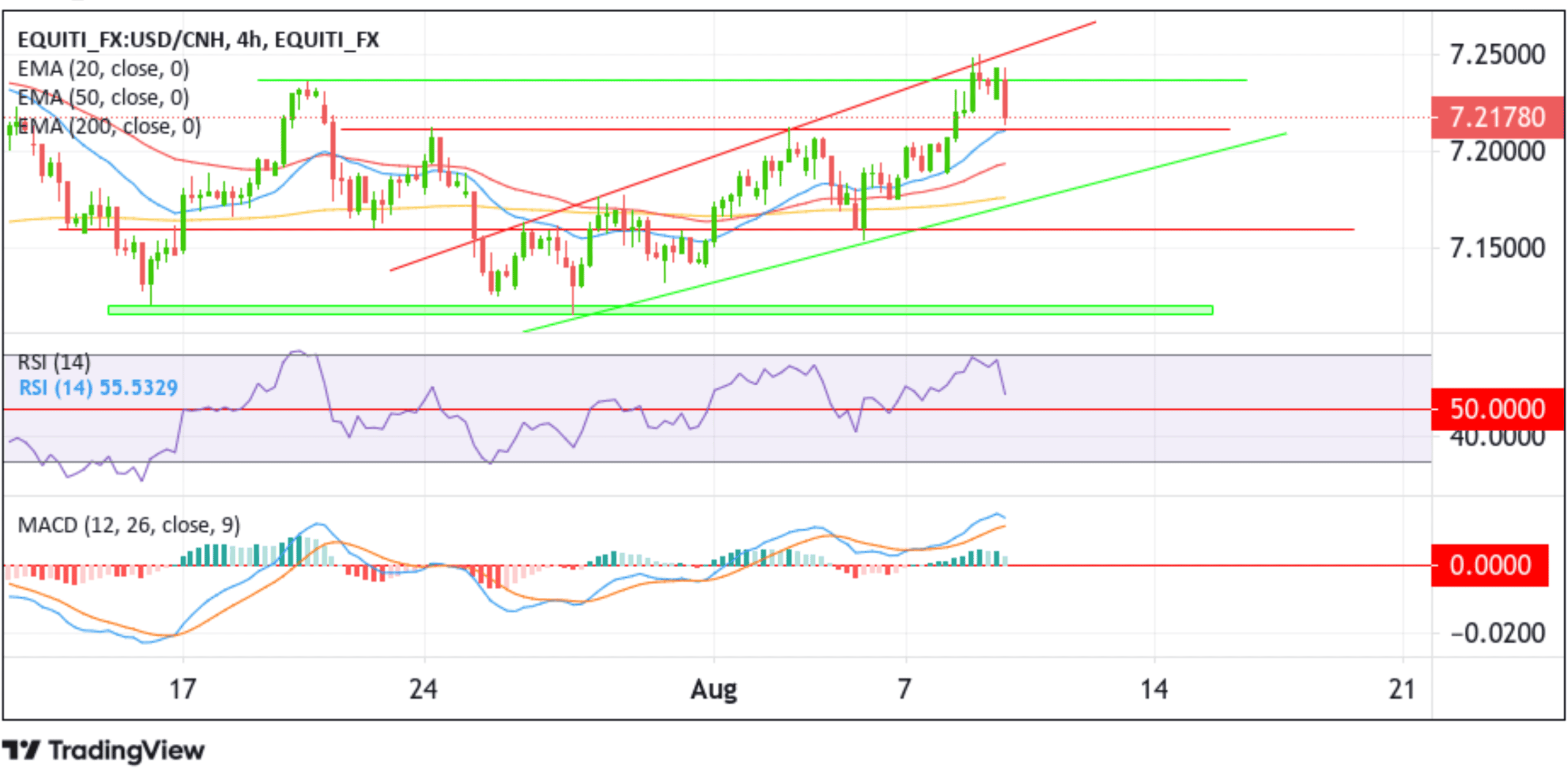Click the Aug label on time axis
Screen dimensions: 1568x777
(x=713, y=691)
